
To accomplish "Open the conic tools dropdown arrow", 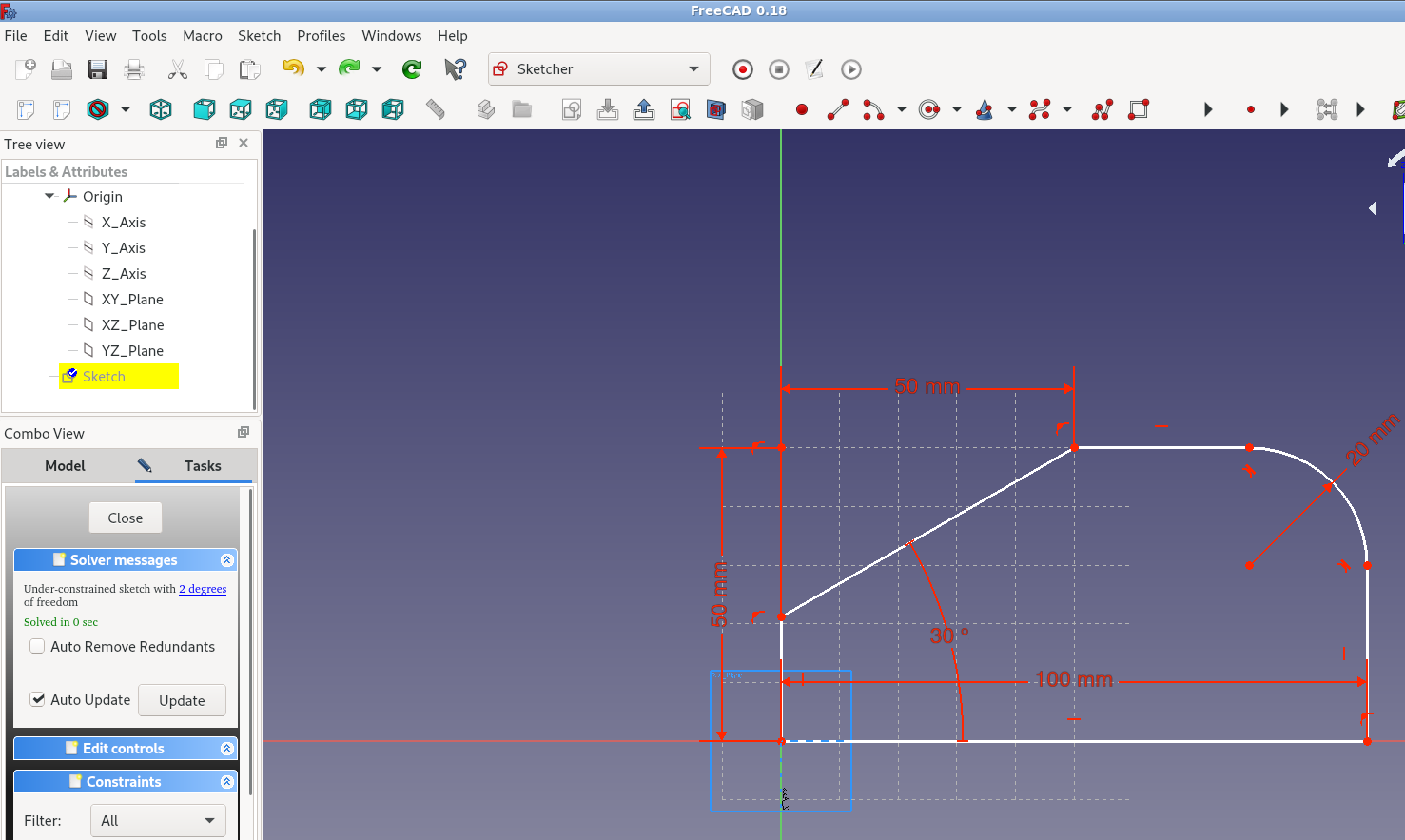I will pos(1012,109).
